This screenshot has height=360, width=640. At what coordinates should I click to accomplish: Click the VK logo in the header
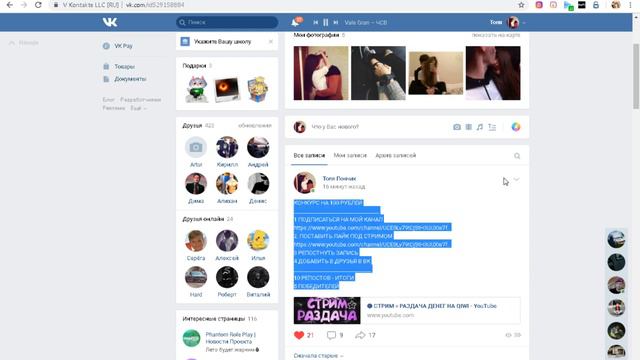pyautogui.click(x=110, y=22)
